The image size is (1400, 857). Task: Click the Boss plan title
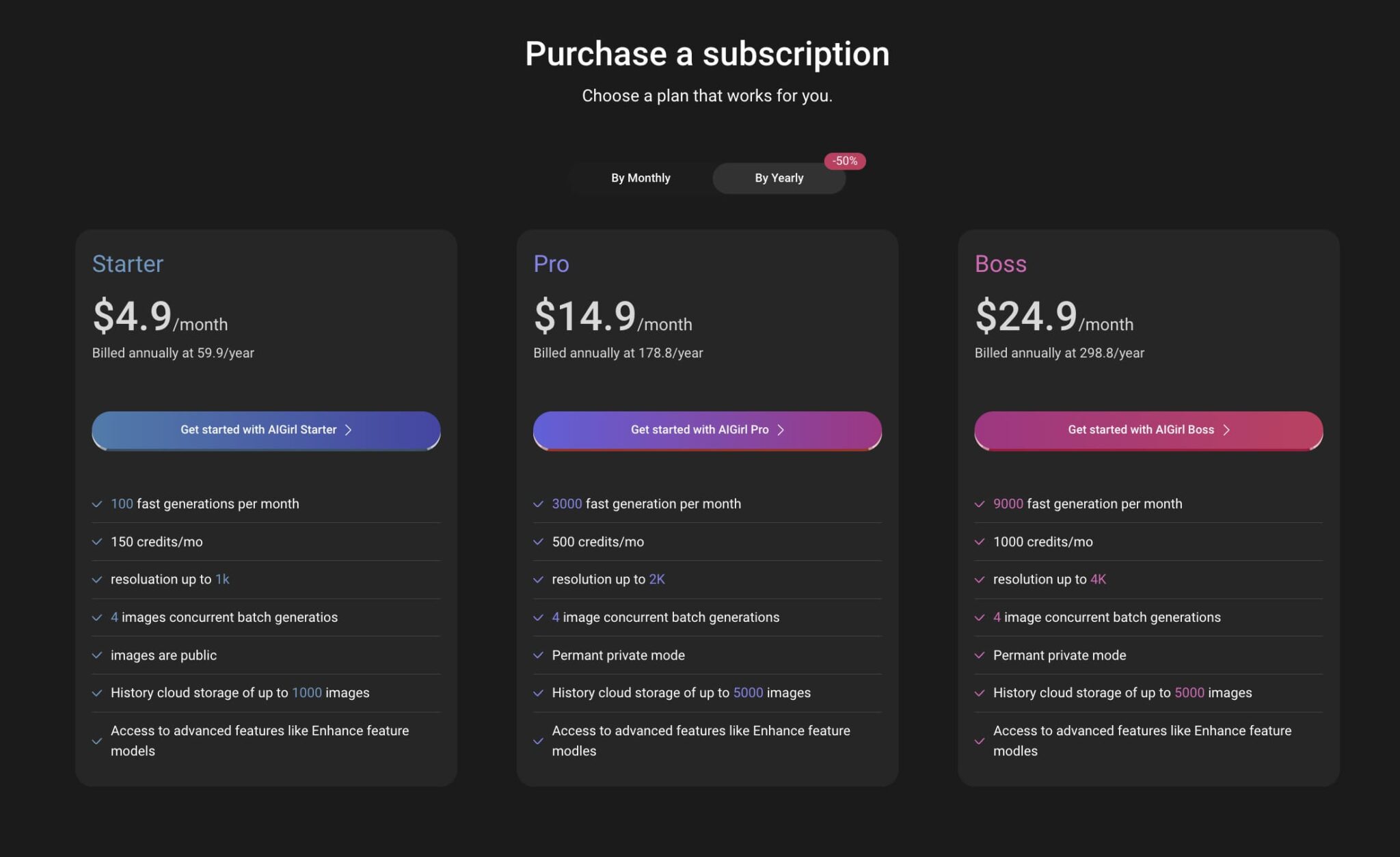point(1000,264)
